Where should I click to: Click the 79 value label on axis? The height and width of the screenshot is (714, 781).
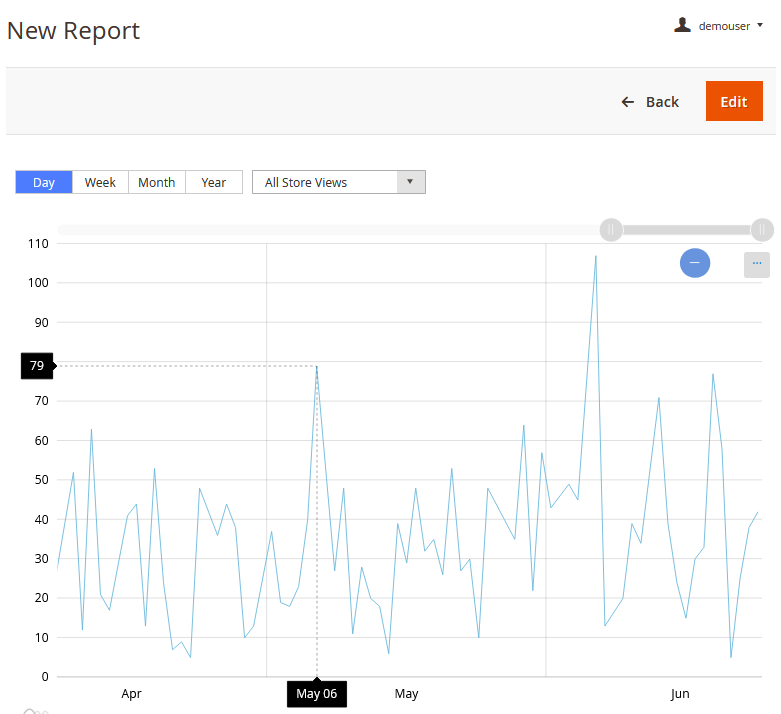(37, 366)
